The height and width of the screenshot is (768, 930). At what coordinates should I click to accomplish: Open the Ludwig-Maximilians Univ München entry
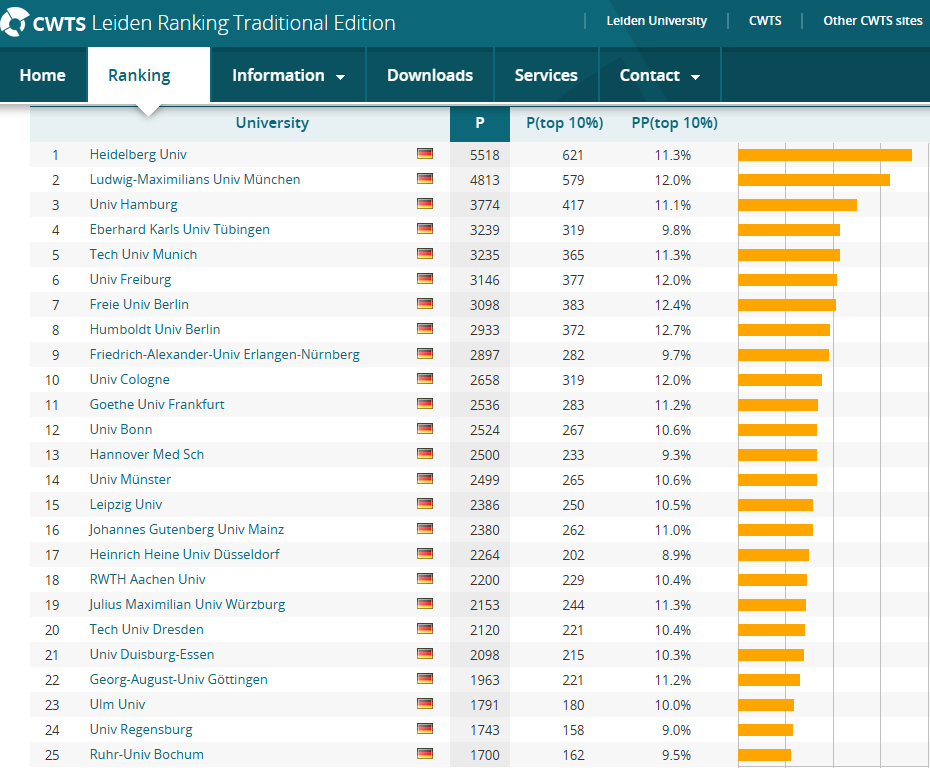195,179
